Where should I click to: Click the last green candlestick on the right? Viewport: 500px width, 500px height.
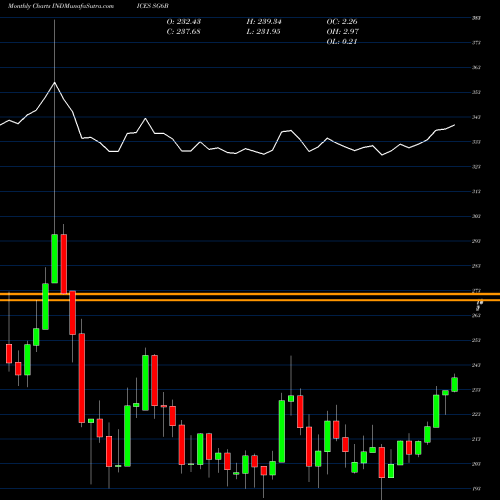[454, 384]
